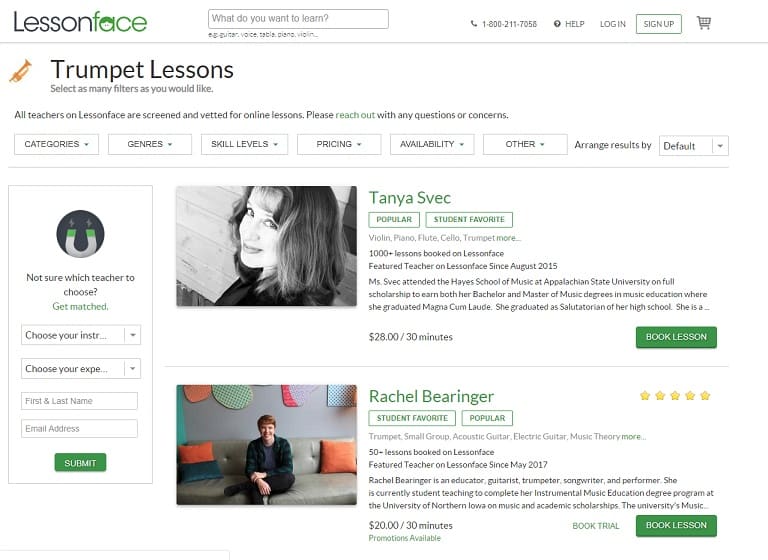Image resolution: width=768 pixels, height=560 pixels.
Task: Click the magnet matching icon
Action: [80, 235]
